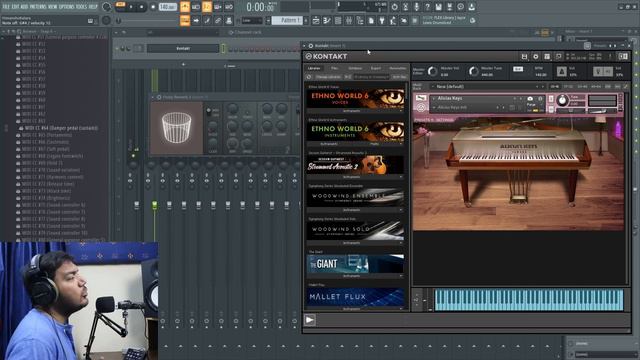Click Kontakt minimized view icon
Screen dimensions: 640x360
558,57
